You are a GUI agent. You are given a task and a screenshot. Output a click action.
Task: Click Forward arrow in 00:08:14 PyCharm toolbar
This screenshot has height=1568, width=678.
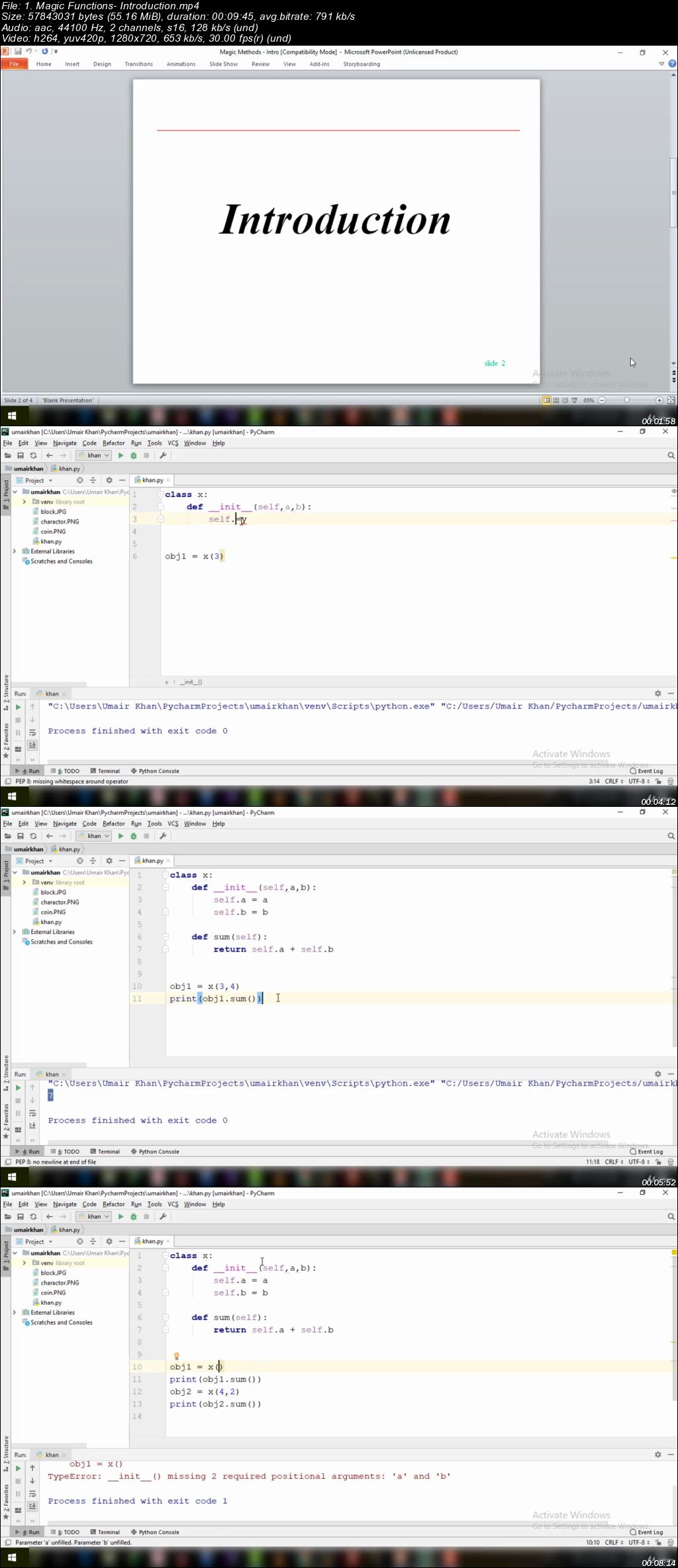[62, 1217]
